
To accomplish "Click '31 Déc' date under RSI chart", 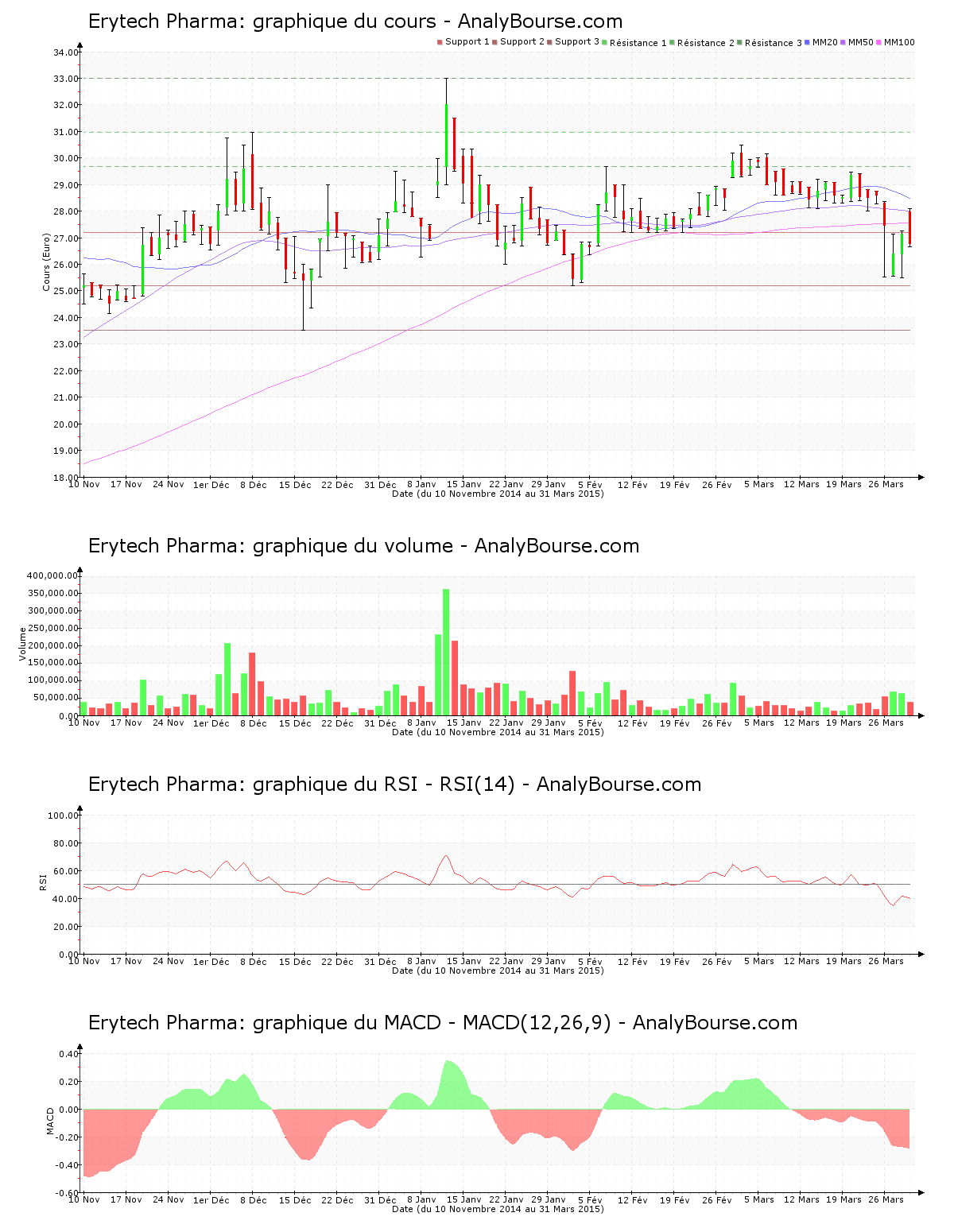I will pyautogui.click(x=380, y=961).
